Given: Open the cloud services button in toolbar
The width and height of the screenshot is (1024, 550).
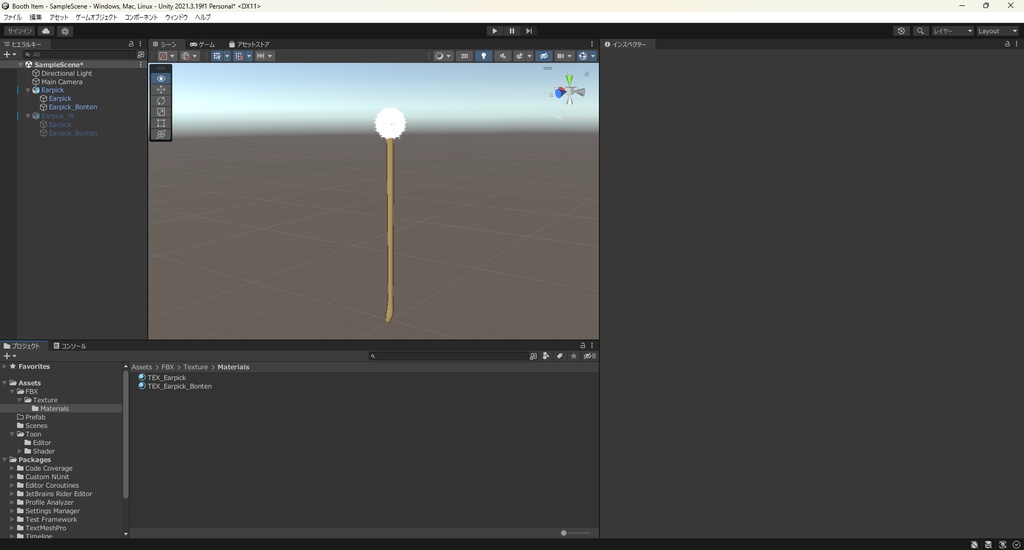Looking at the screenshot, I should (x=46, y=31).
